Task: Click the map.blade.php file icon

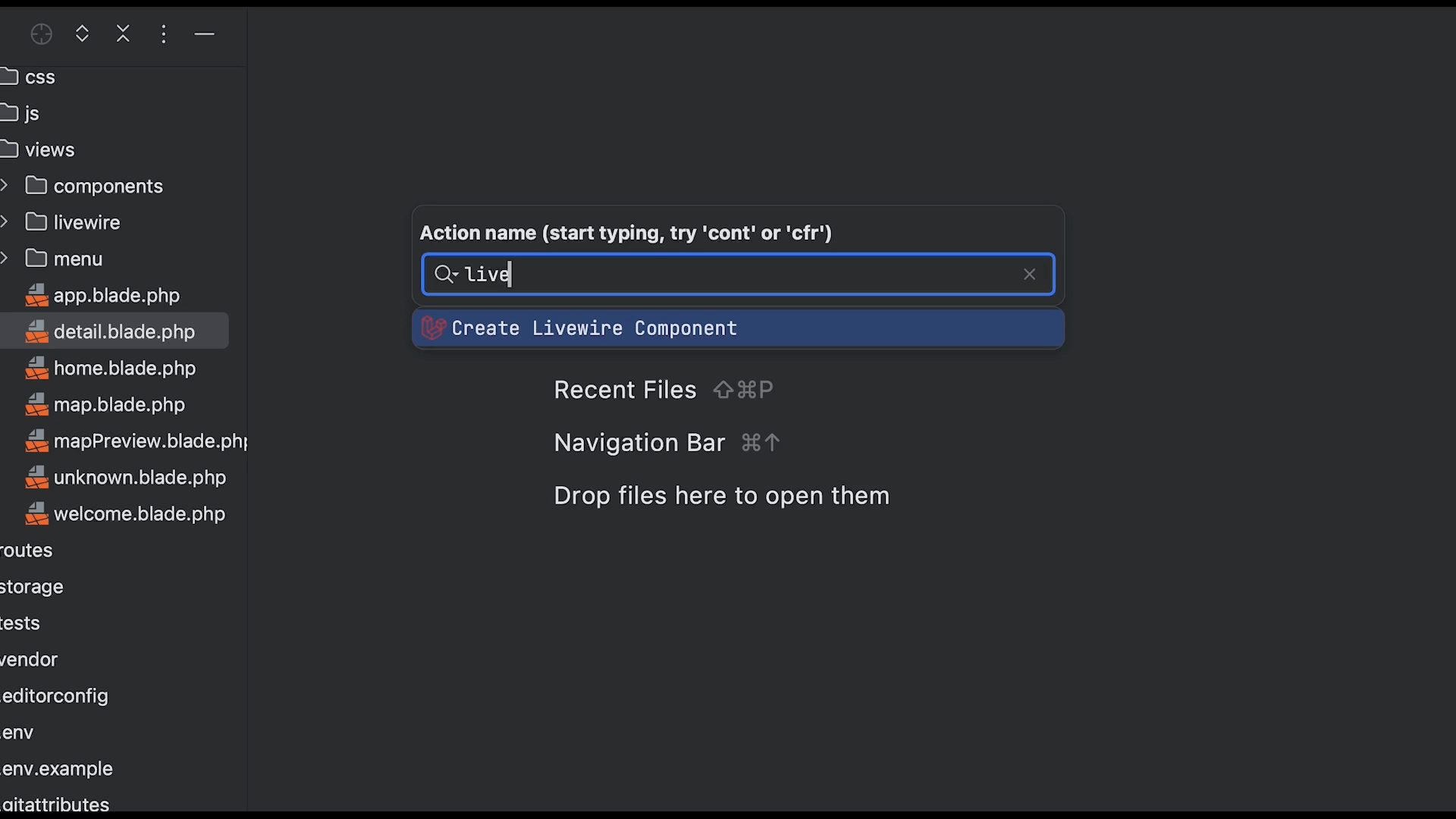Action: tap(36, 405)
